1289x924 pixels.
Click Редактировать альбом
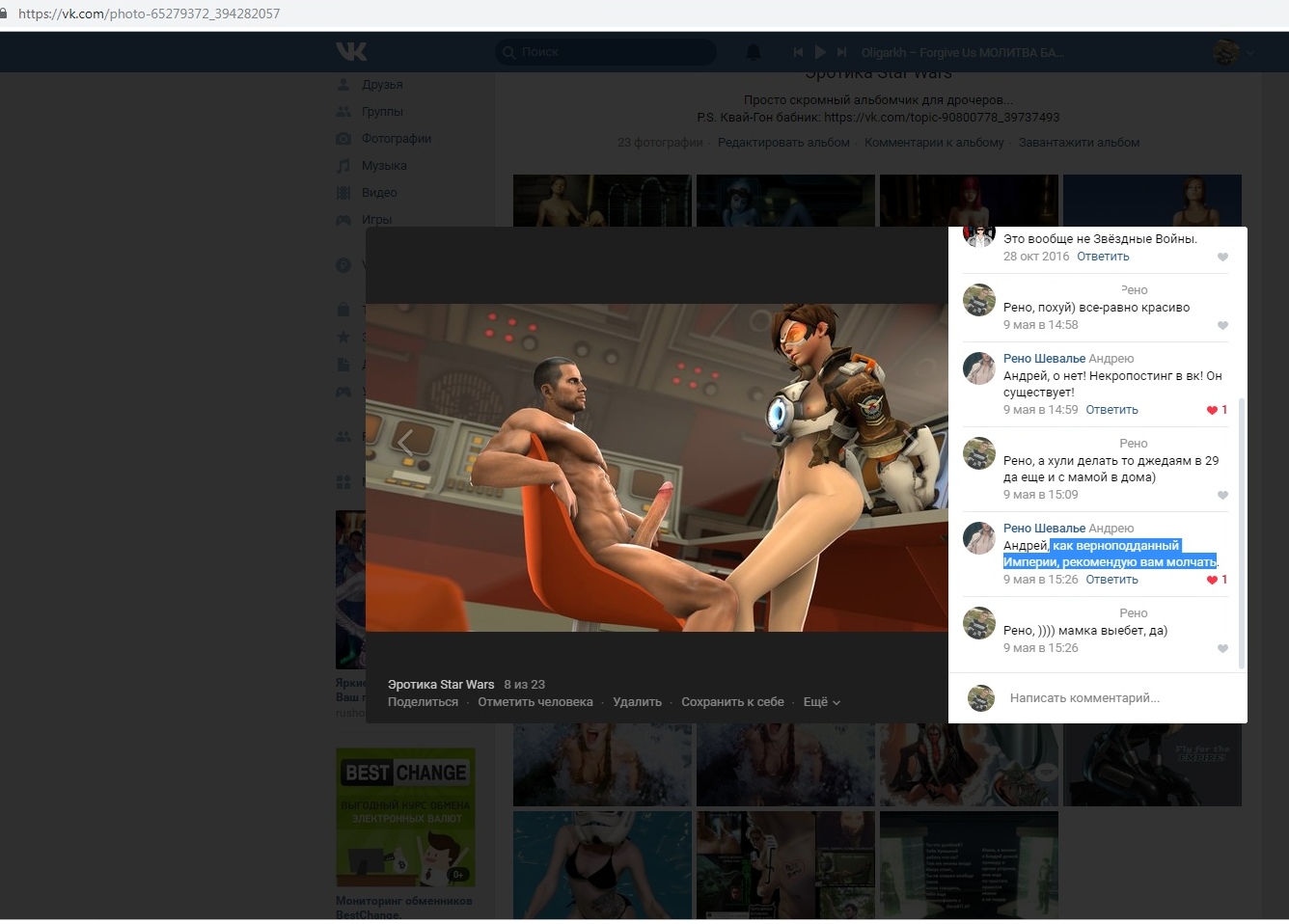click(x=783, y=143)
